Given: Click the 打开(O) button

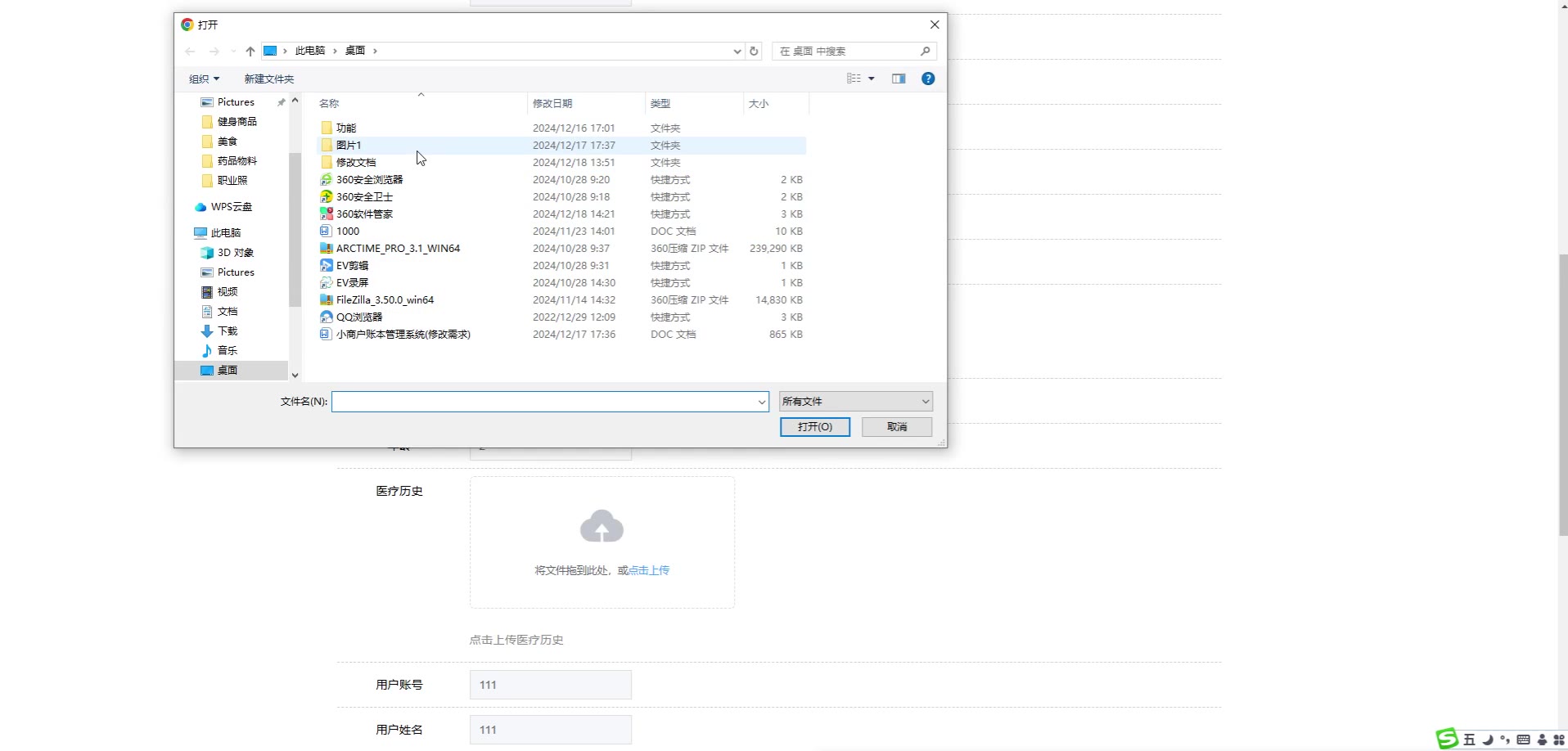Looking at the screenshot, I should 814,427.
